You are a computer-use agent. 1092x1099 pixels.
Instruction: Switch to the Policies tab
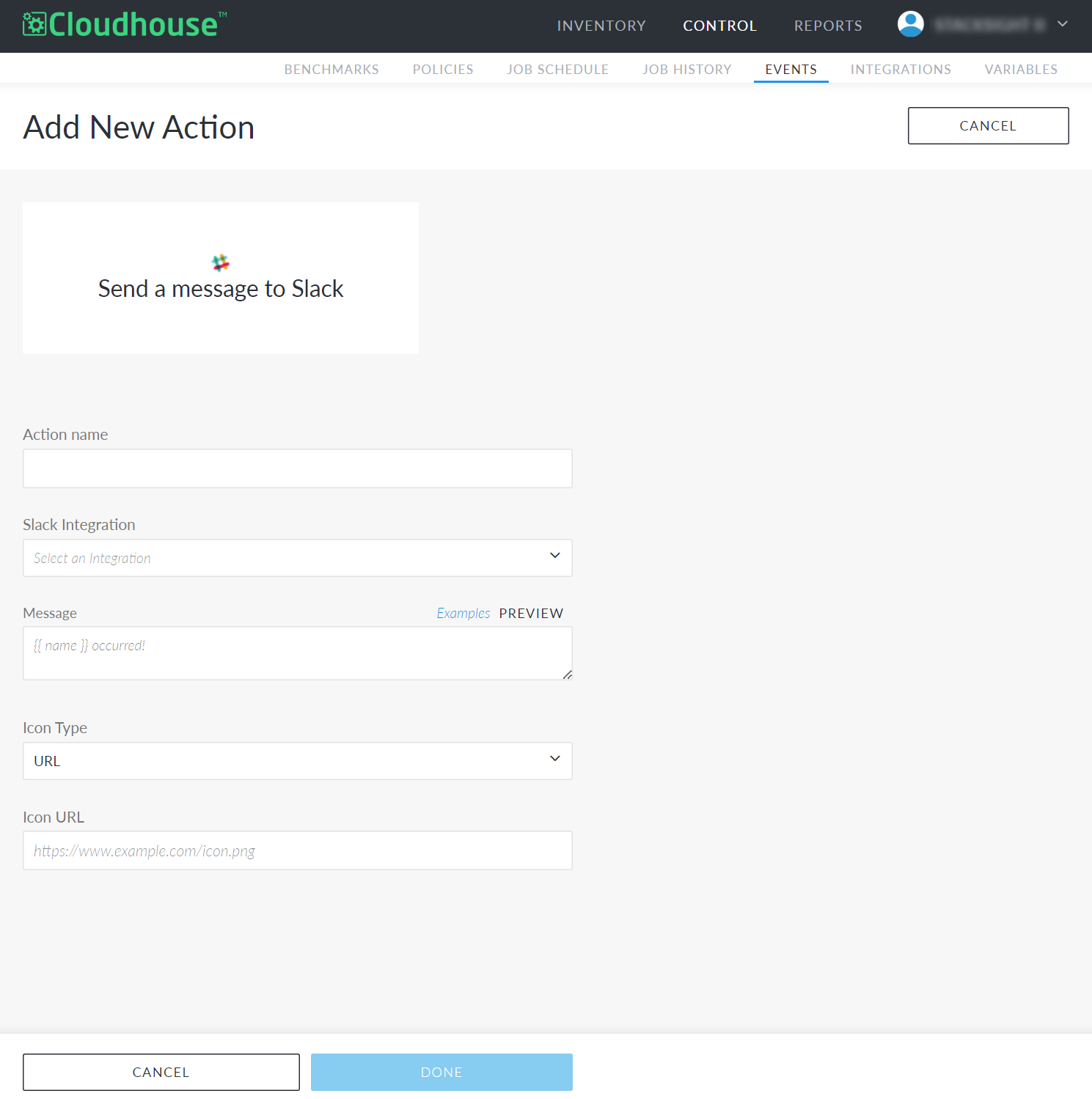[443, 69]
